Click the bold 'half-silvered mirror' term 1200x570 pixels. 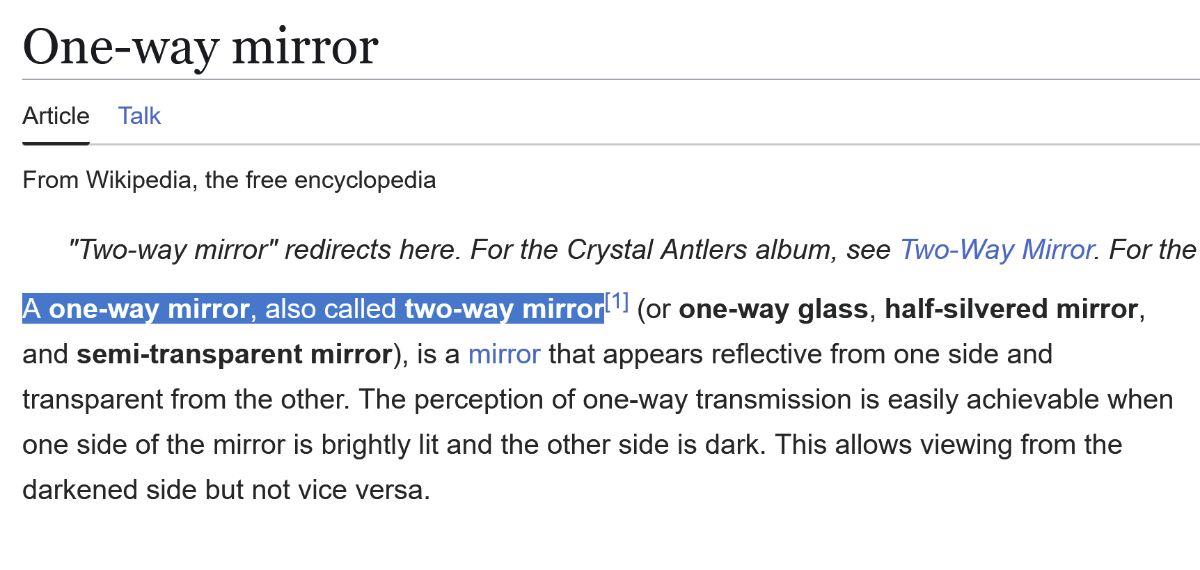point(1011,309)
